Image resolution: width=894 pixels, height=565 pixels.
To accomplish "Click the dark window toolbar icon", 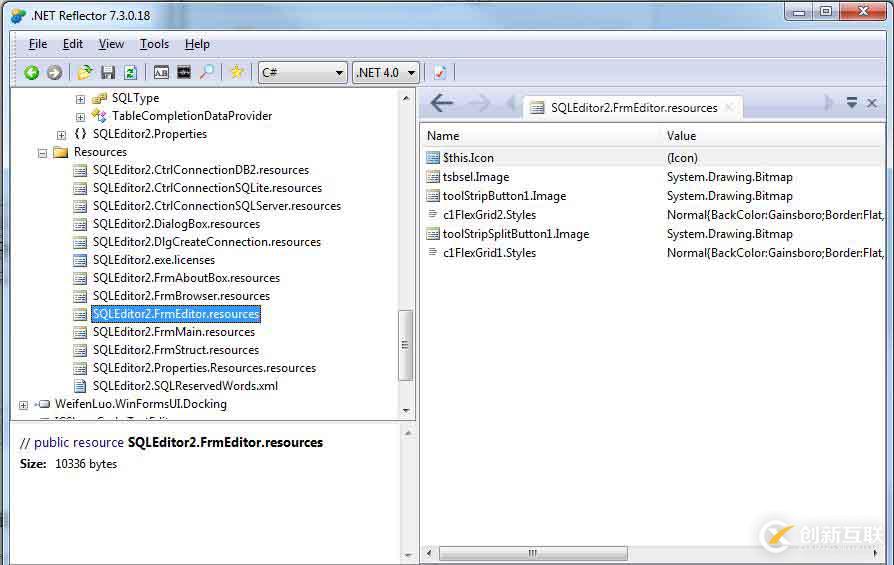I will (x=184, y=72).
